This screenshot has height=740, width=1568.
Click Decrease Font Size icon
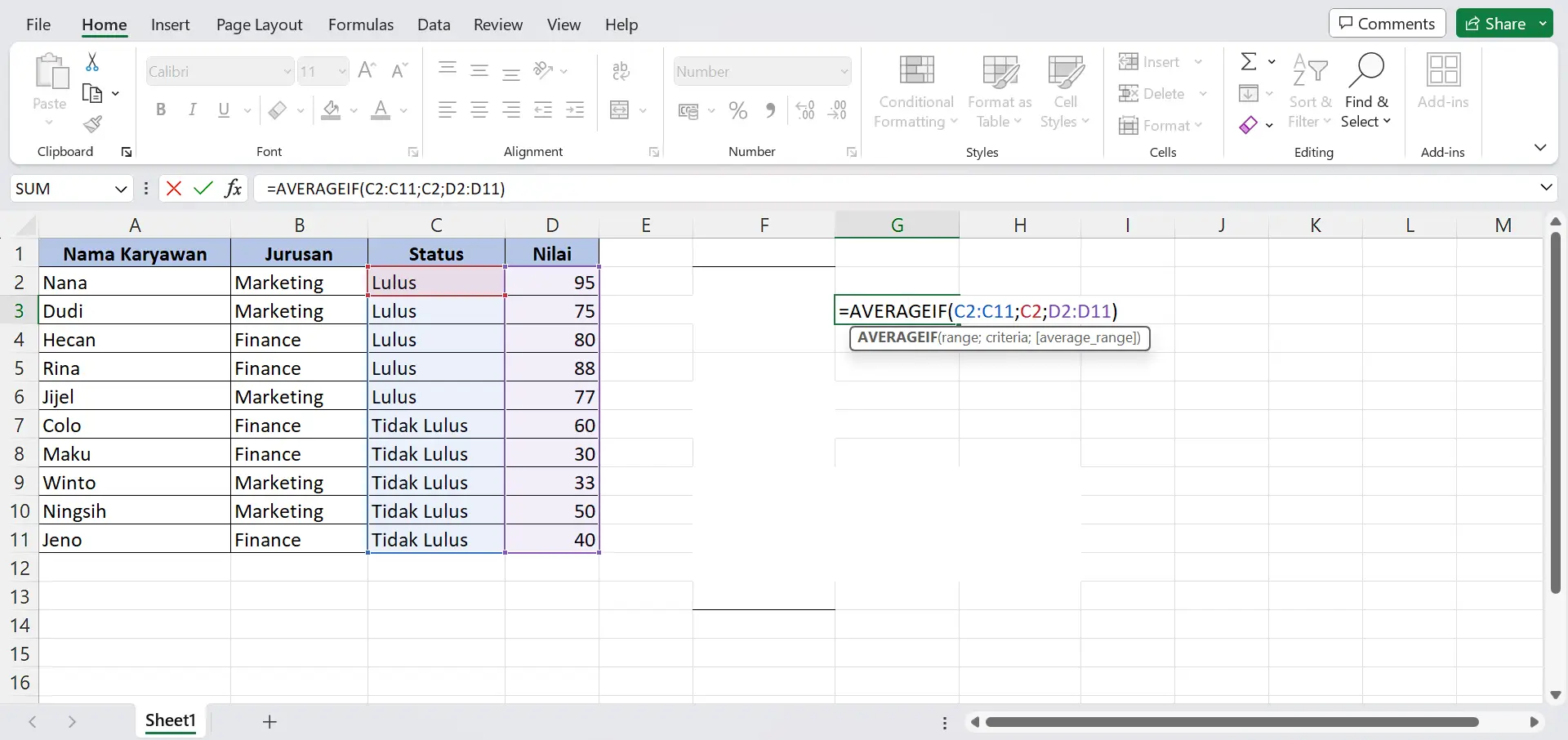coord(399,71)
